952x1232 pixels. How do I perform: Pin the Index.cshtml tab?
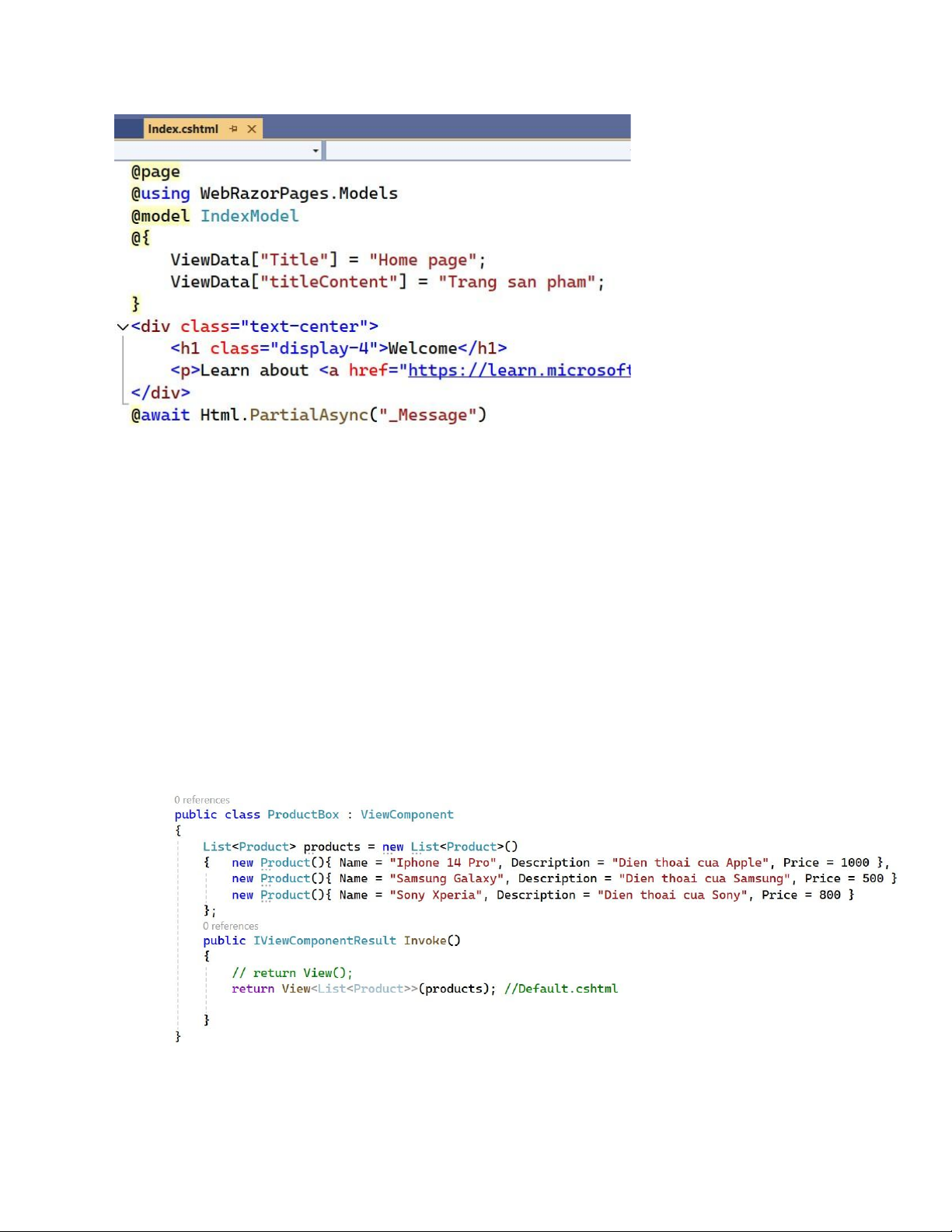[x=233, y=129]
